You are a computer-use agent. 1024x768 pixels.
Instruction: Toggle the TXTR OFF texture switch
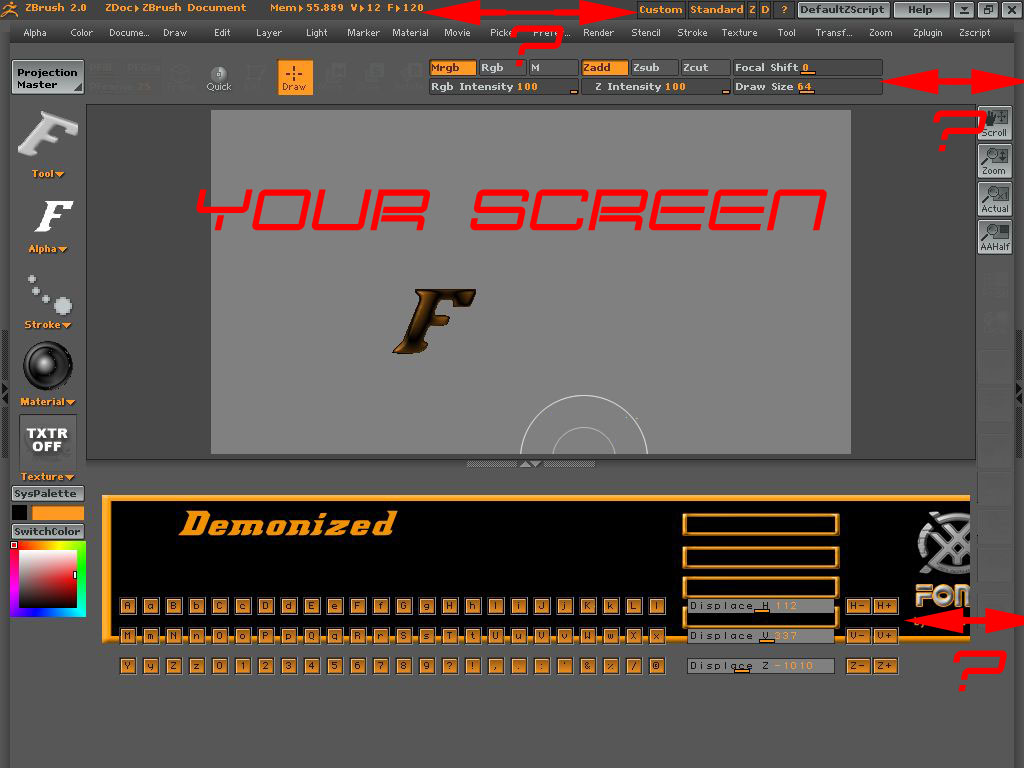(x=46, y=440)
